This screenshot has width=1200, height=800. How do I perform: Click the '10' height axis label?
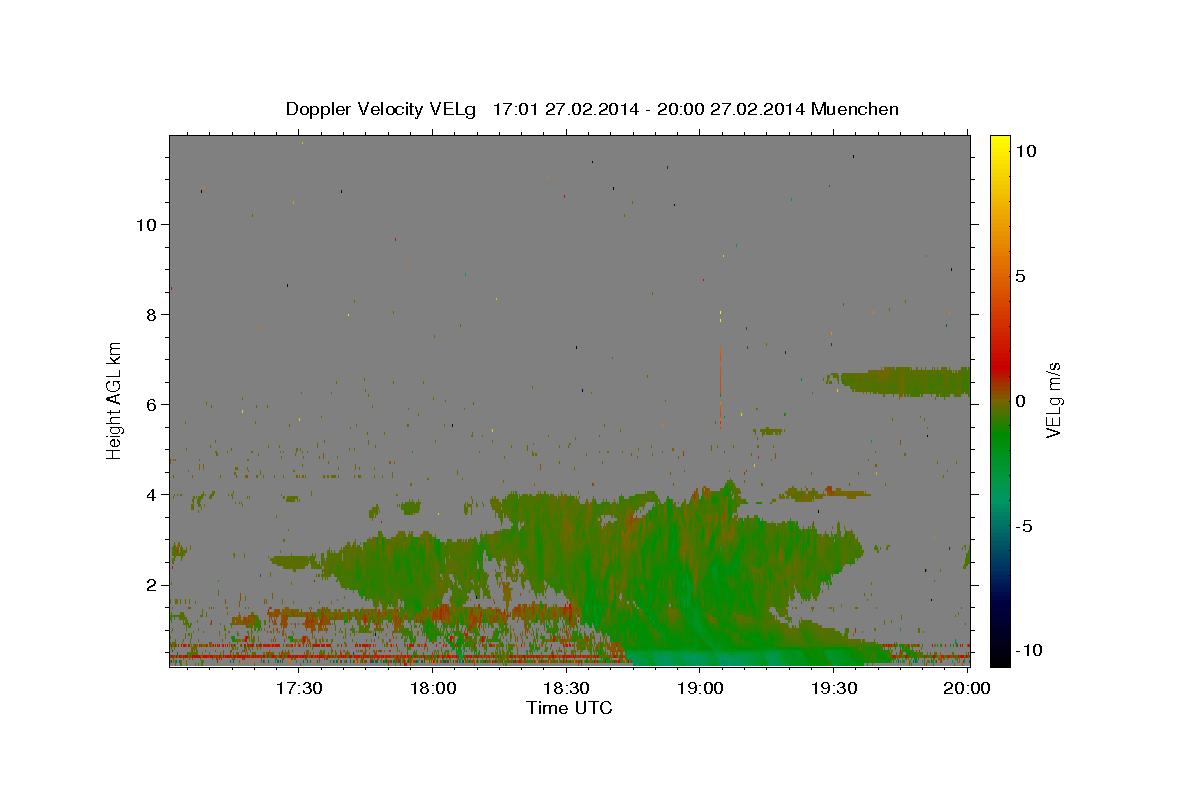(x=146, y=224)
